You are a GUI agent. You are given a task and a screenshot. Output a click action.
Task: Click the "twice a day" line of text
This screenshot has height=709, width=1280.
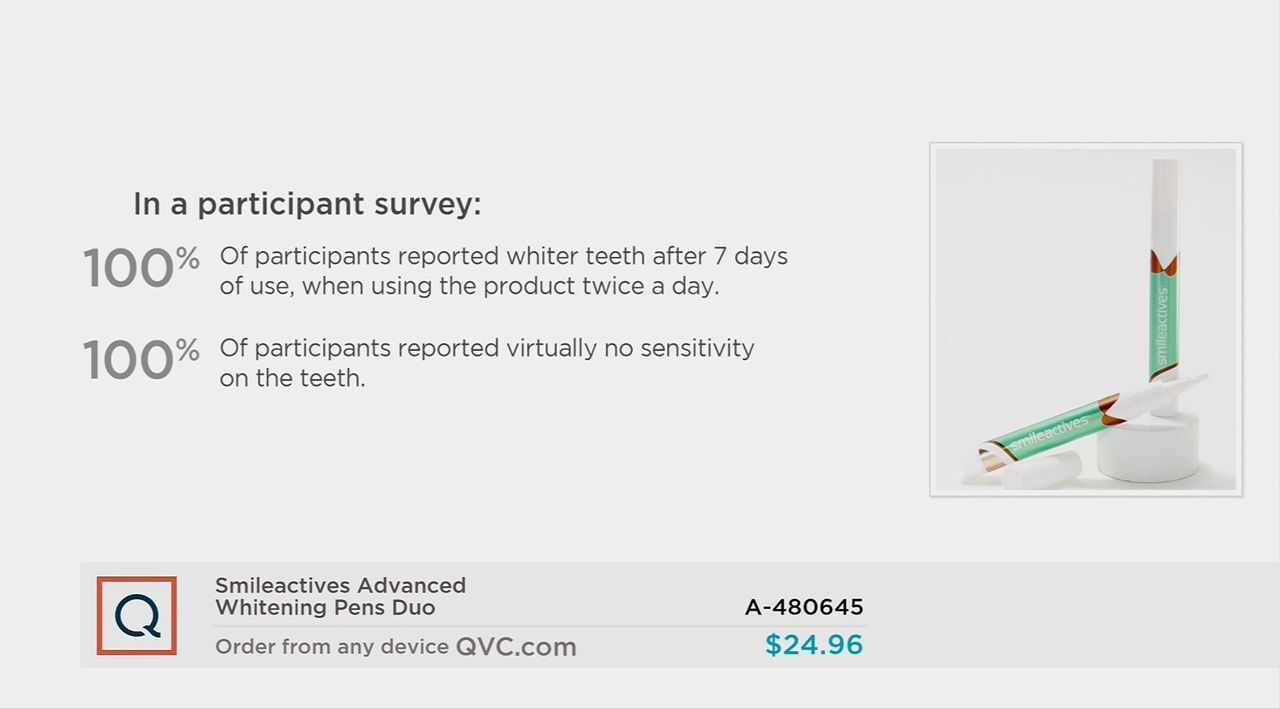469,286
